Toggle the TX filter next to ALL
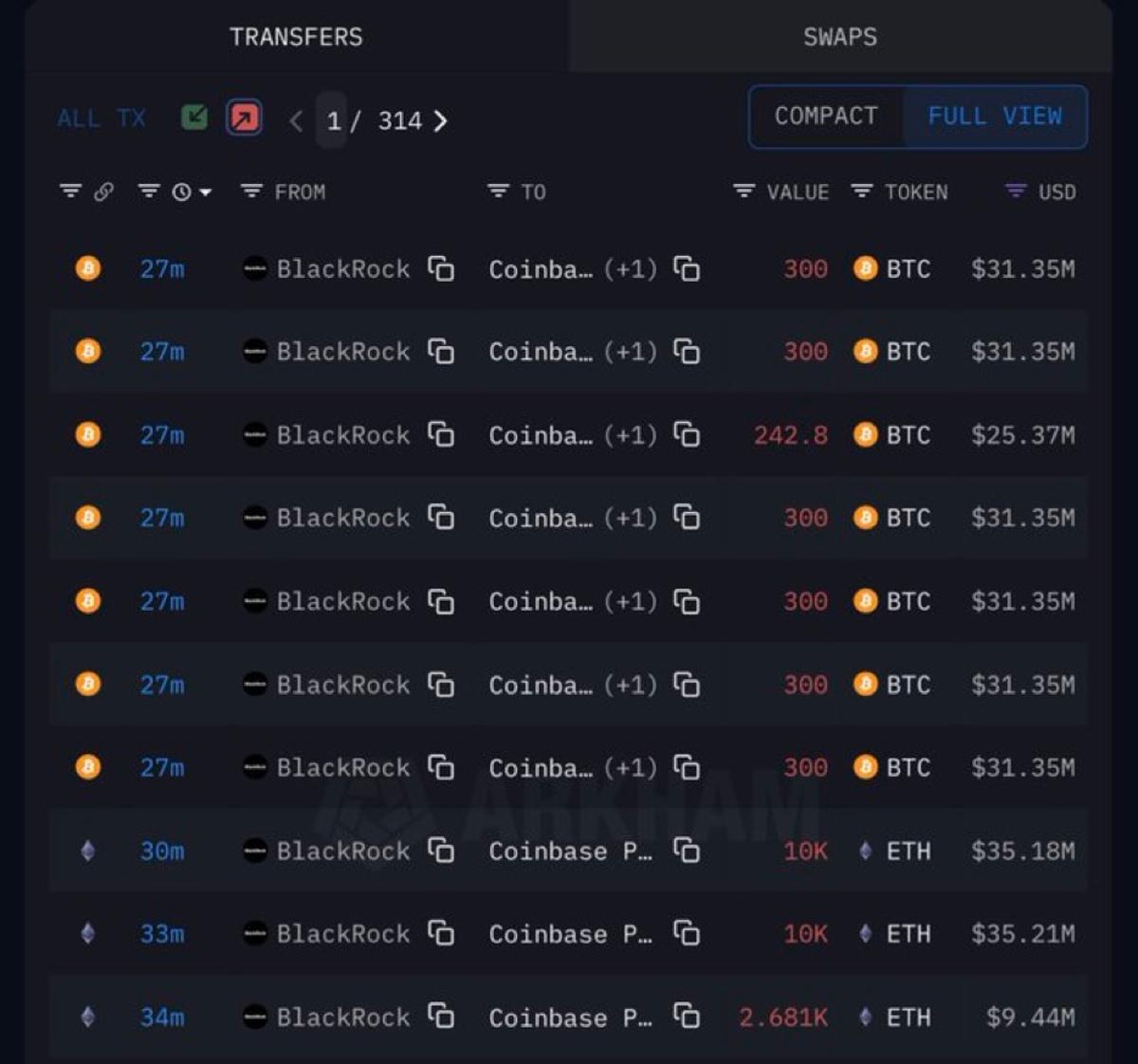The width and height of the screenshot is (1138, 1064). [x=128, y=118]
